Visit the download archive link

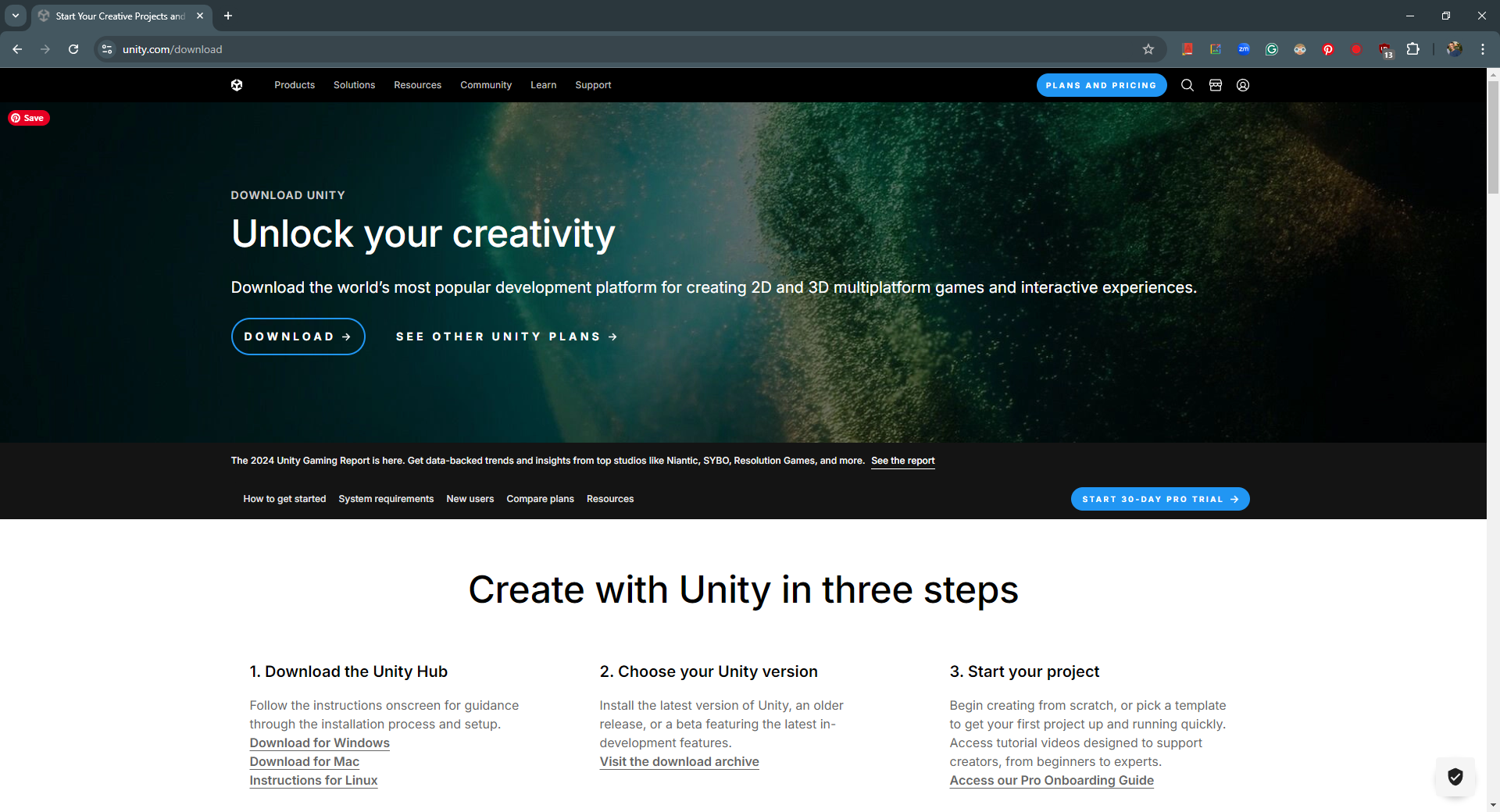679,762
